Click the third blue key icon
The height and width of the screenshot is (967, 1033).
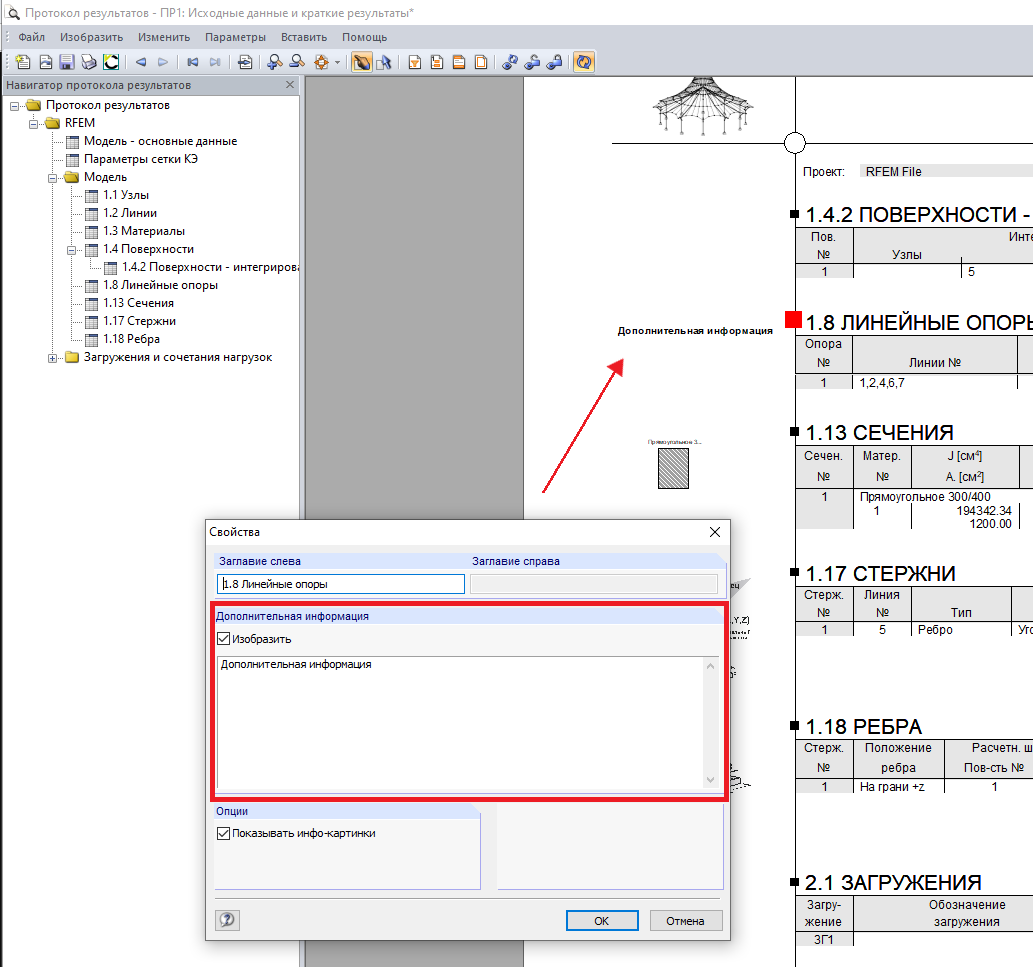click(x=555, y=62)
